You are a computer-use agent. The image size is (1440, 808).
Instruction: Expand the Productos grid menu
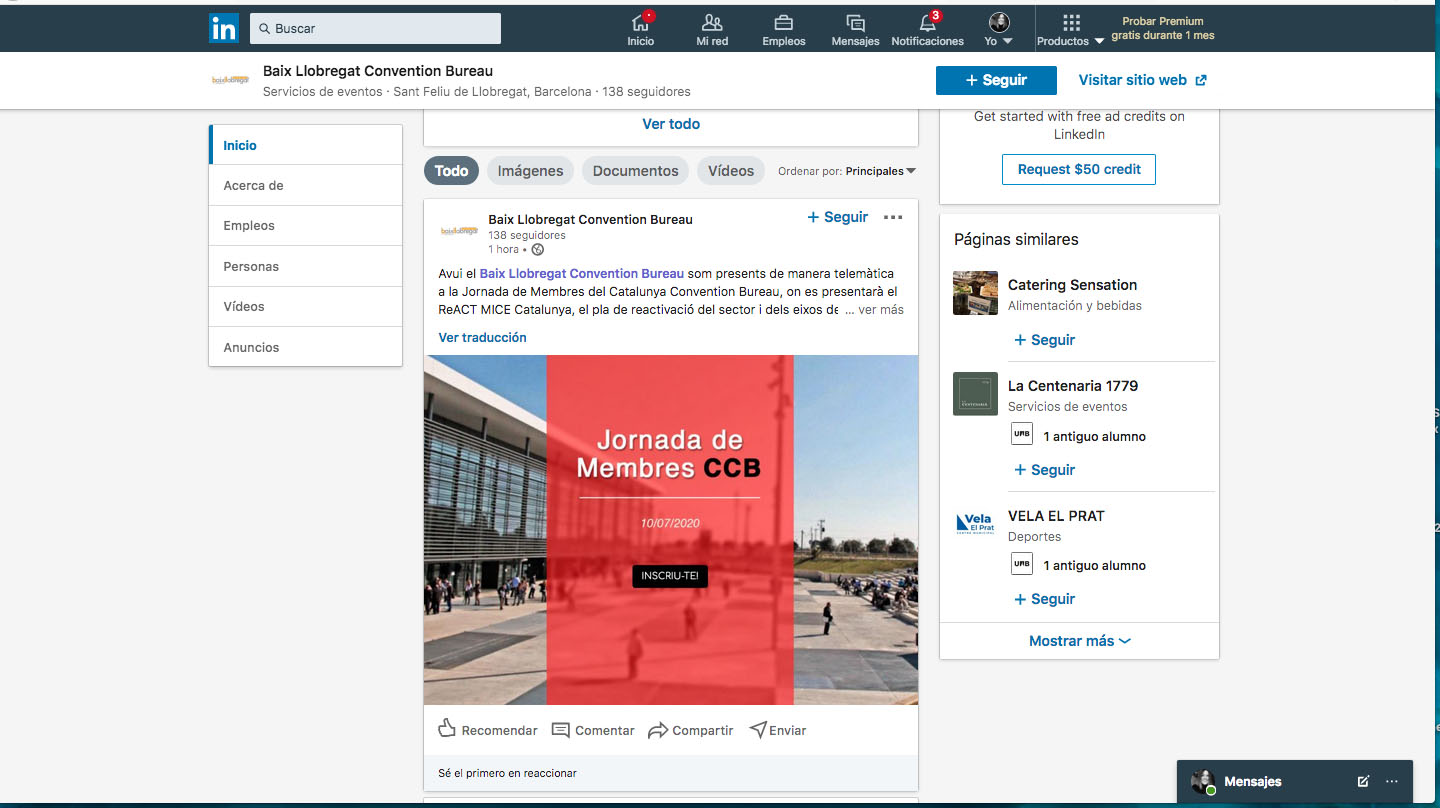(x=1071, y=23)
